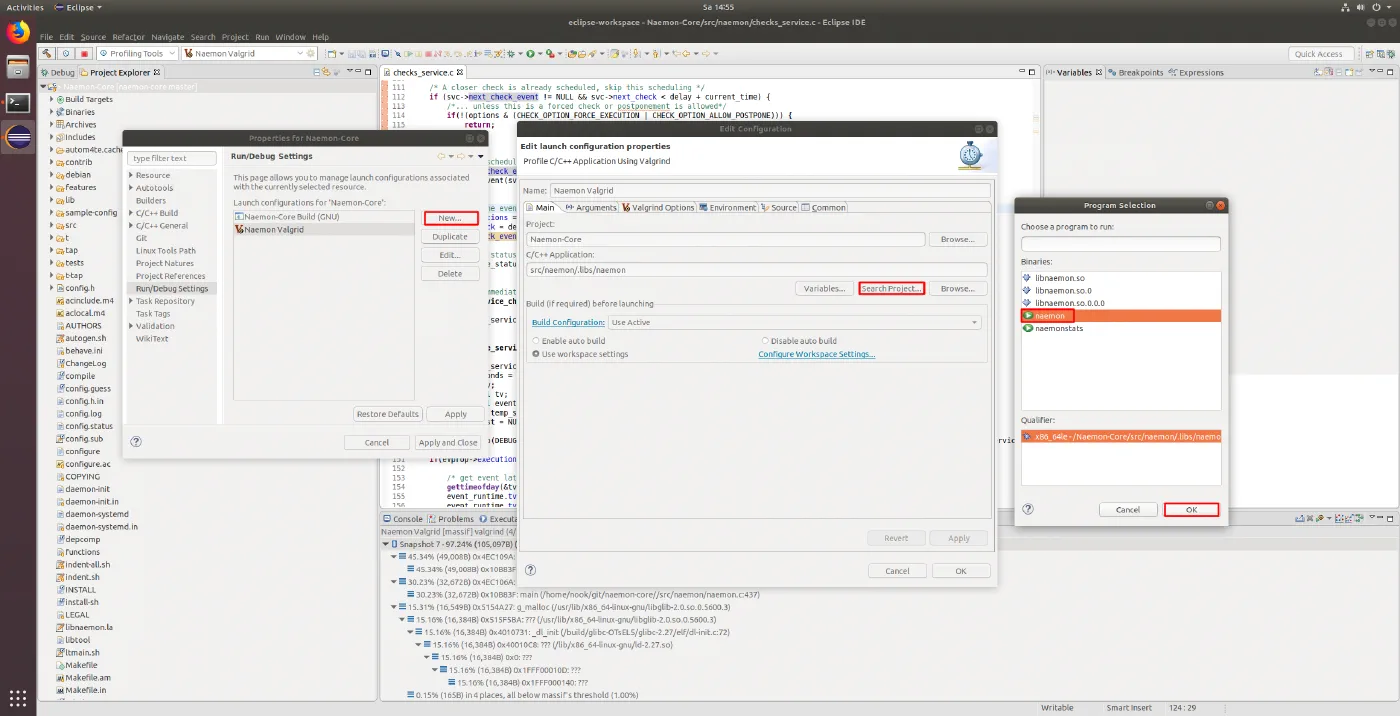Screen dimensions: 1400x716
Task: Confirm Program Selection with OK
Action: (1191, 509)
